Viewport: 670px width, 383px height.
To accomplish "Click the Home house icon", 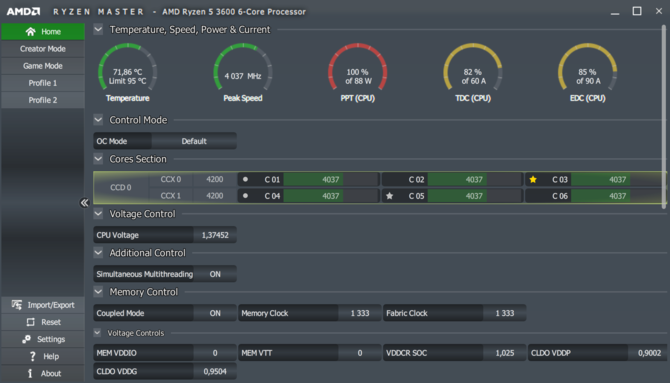I will click(x=30, y=32).
